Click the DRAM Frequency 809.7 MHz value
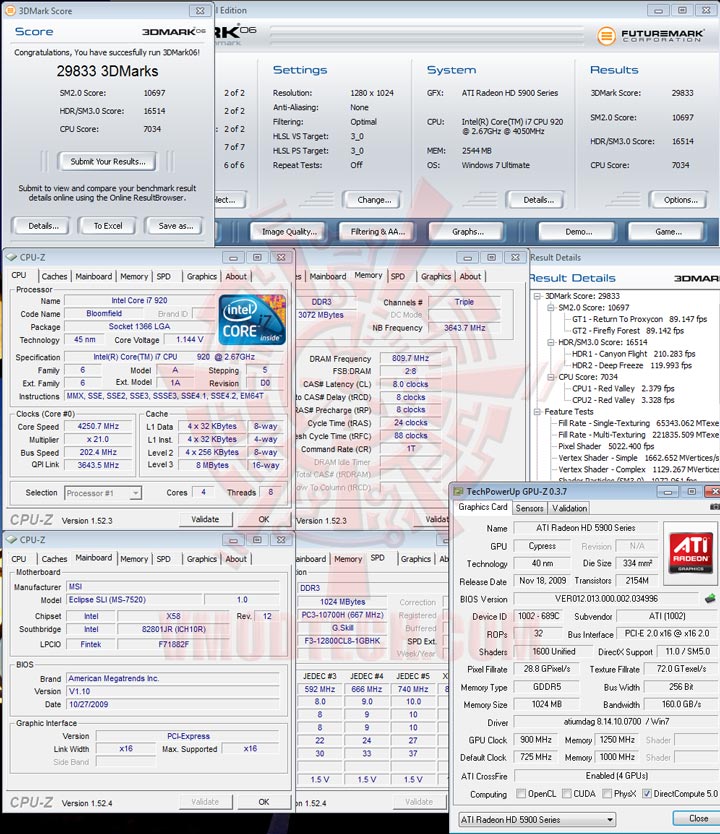The height and width of the screenshot is (834, 720). [410, 358]
